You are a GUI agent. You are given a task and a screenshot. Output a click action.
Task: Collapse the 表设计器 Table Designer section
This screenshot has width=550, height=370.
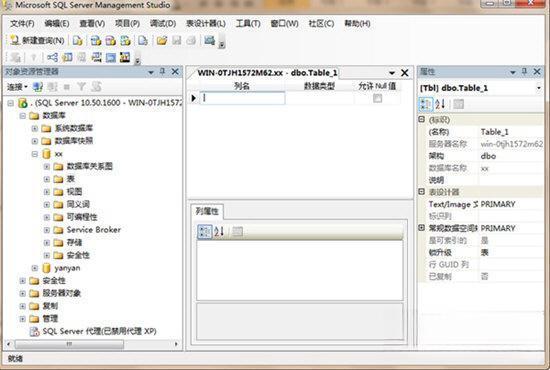(422, 191)
